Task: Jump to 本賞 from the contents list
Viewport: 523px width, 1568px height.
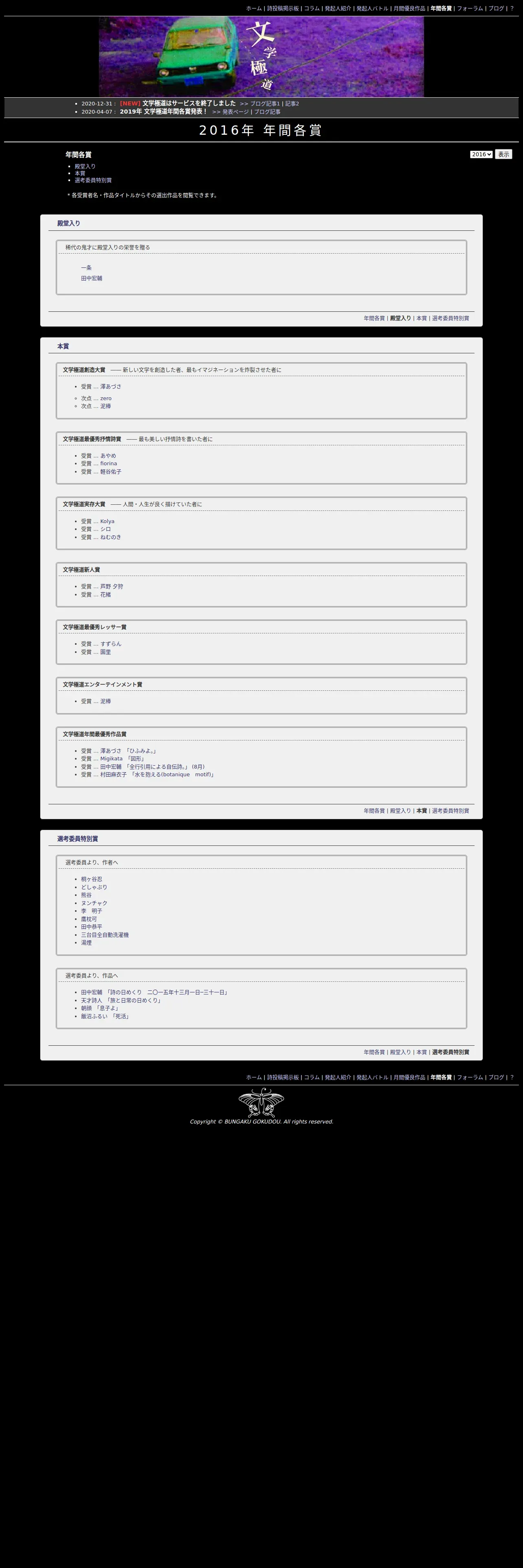Action: (80, 173)
